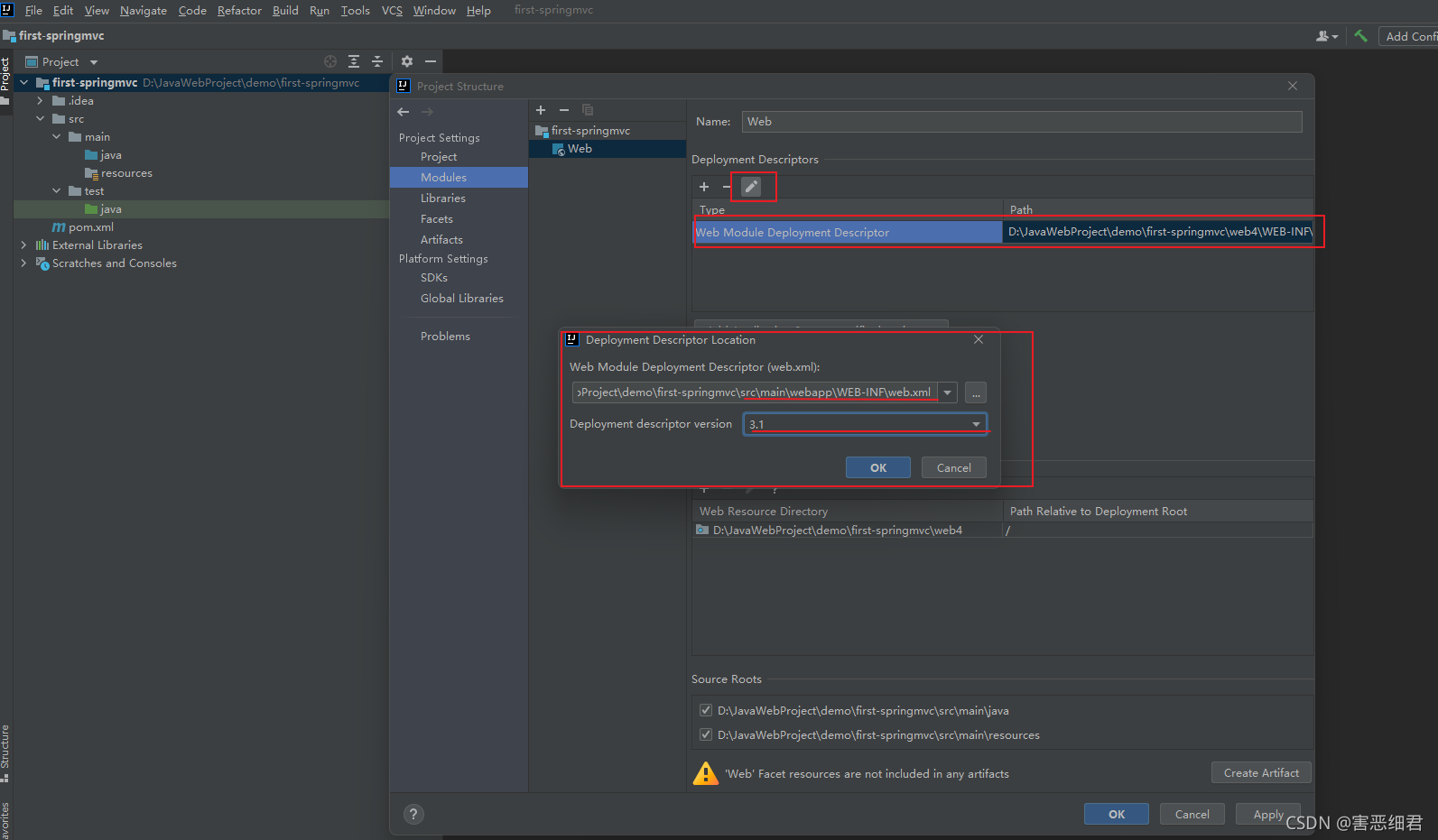Expand the .idea folder
Screen dimensions: 1438x840
click(x=41, y=101)
